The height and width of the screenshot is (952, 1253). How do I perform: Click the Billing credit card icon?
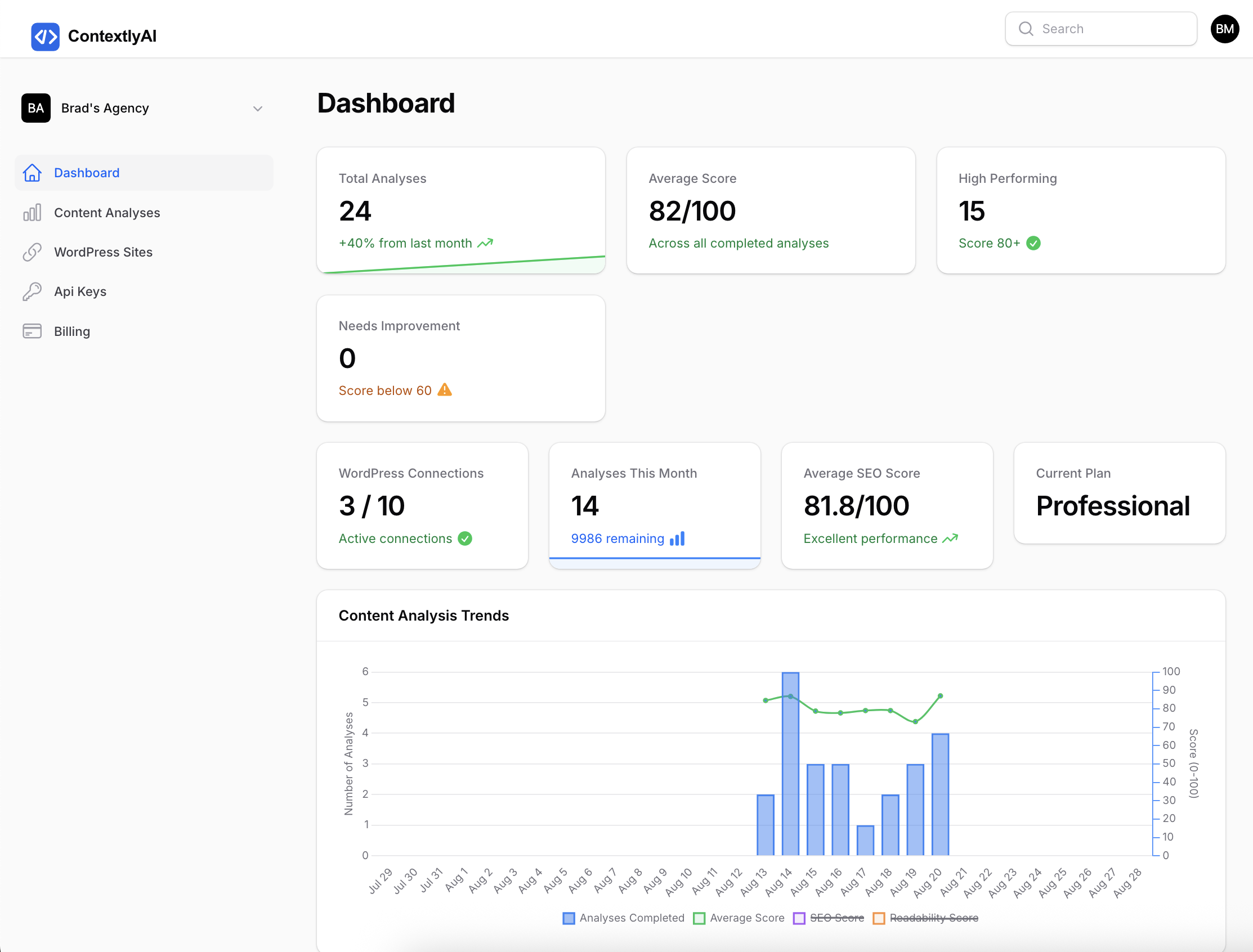32,331
